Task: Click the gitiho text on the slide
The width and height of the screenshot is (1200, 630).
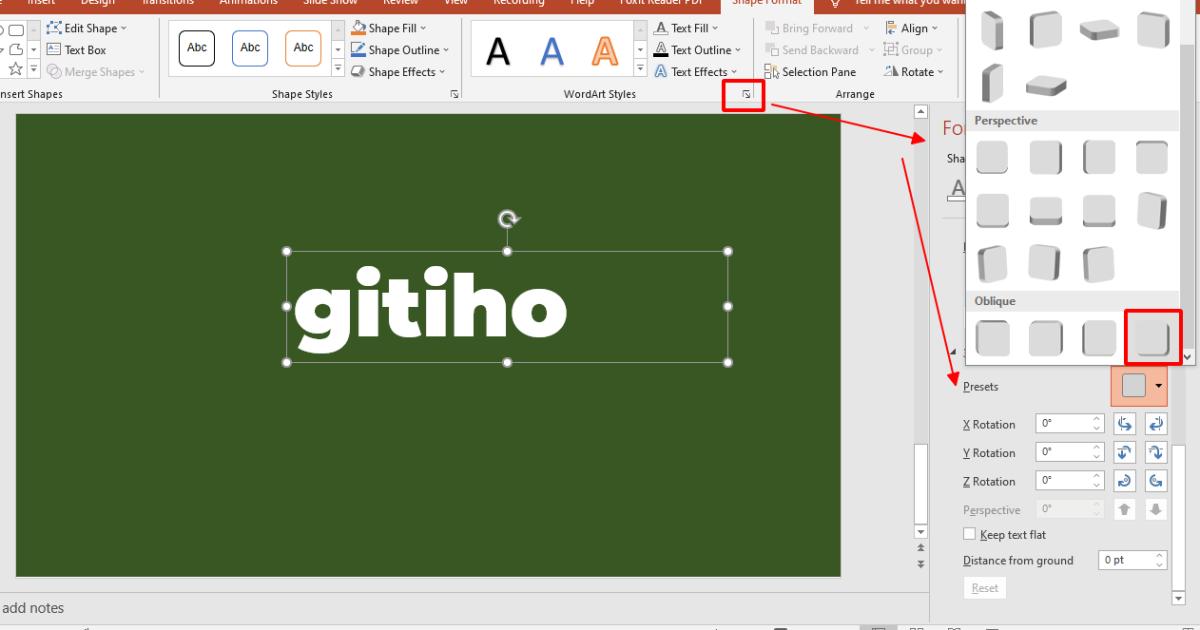Action: click(430, 308)
